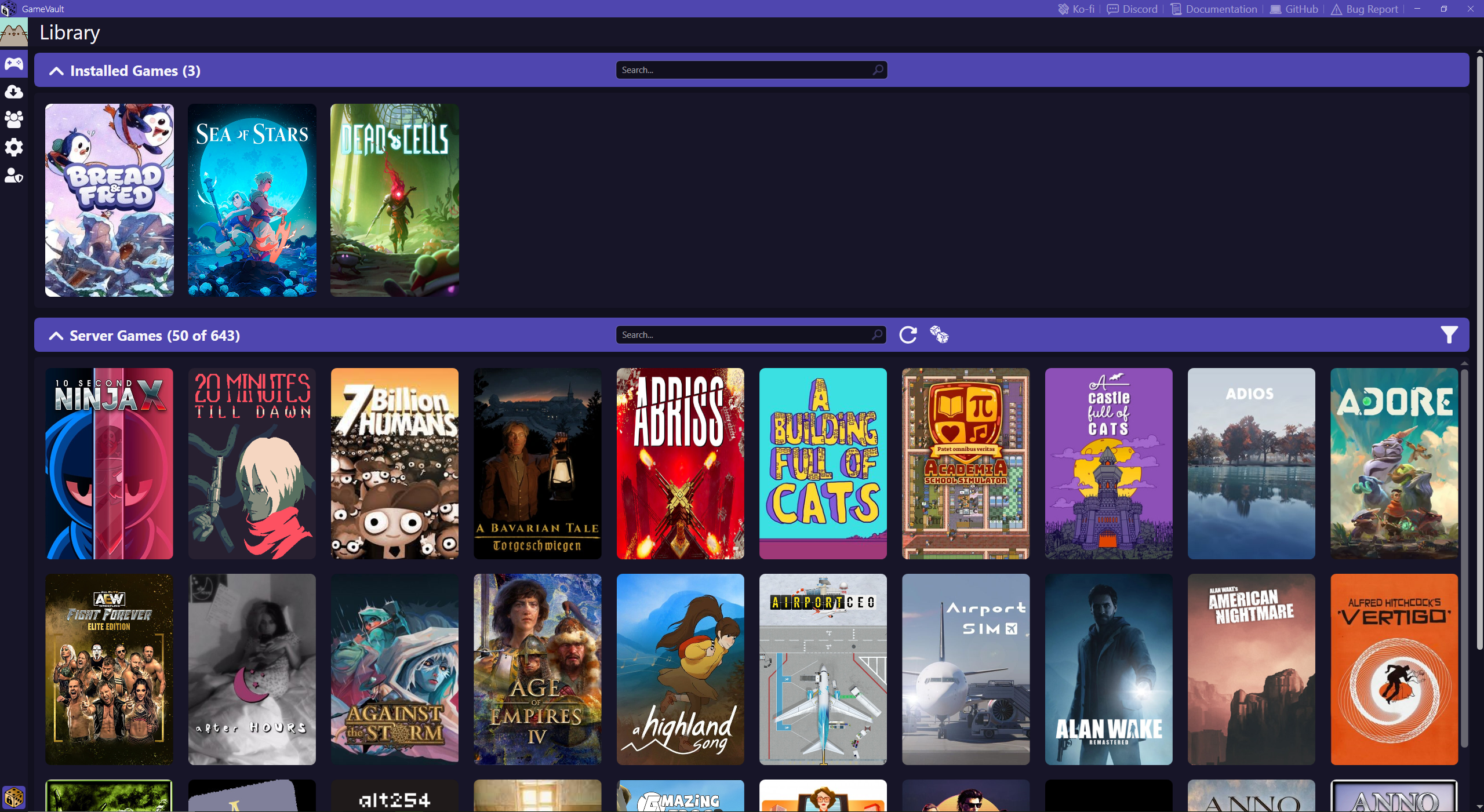Open the filter funnel icon
Image resolution: width=1484 pixels, height=812 pixels.
pyautogui.click(x=1449, y=335)
